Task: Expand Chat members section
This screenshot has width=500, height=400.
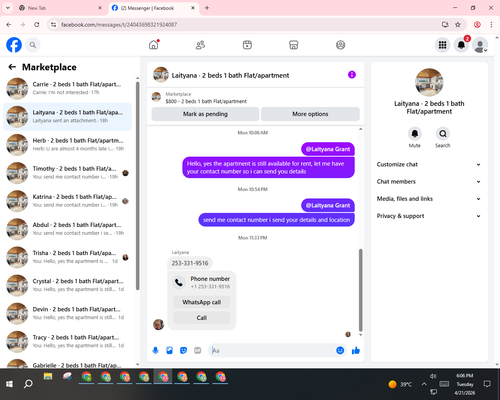Action: 429,182
